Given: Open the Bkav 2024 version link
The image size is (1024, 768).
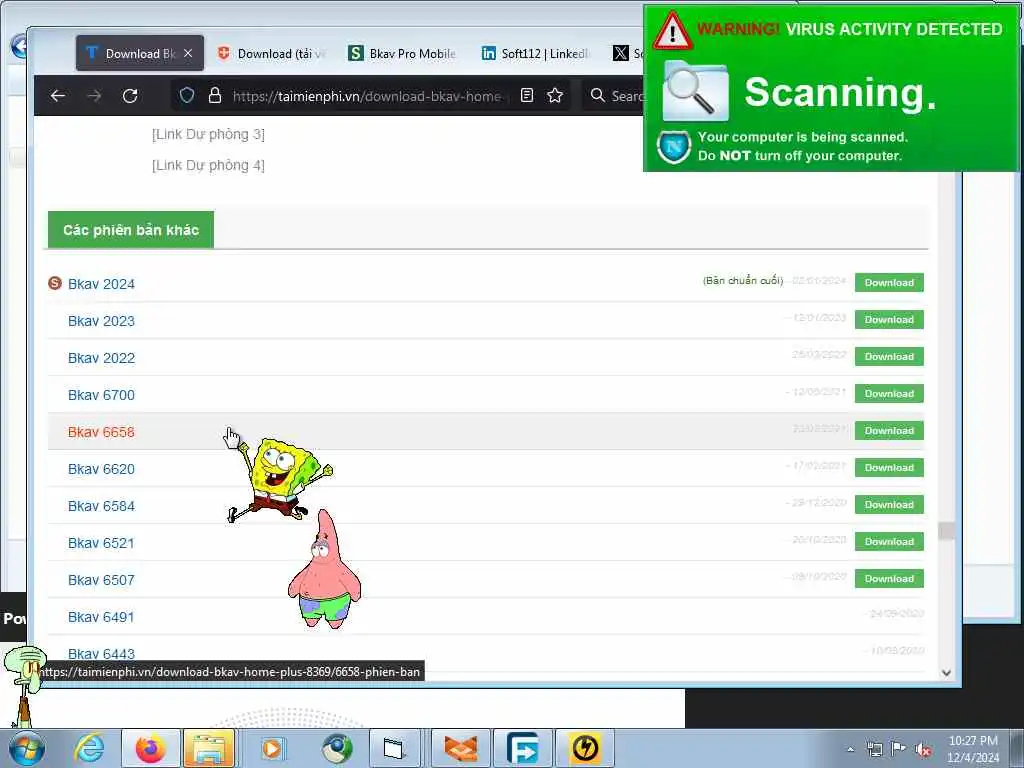Looking at the screenshot, I should point(101,284).
